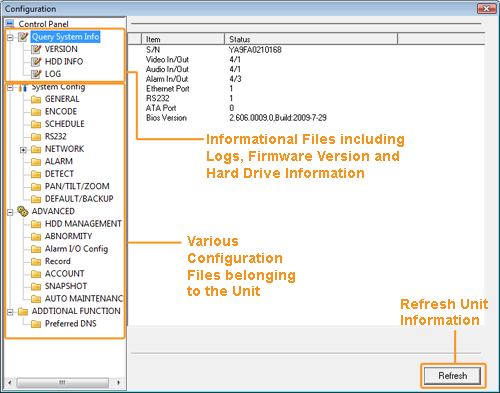Click the Refresh button
The width and height of the screenshot is (500, 393).
452,376
